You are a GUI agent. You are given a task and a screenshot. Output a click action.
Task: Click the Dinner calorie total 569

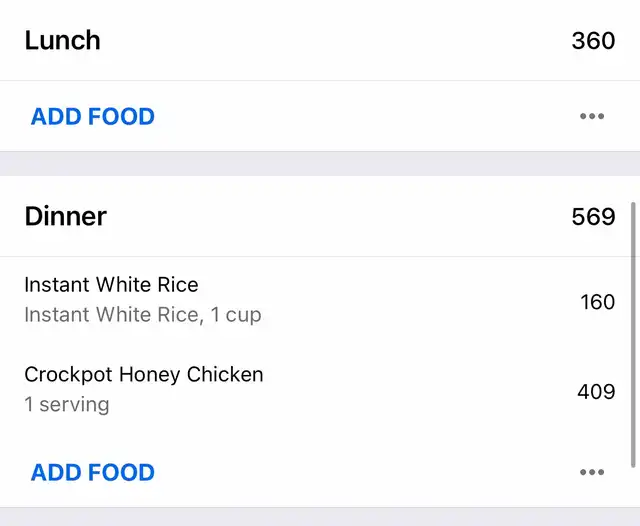593,216
